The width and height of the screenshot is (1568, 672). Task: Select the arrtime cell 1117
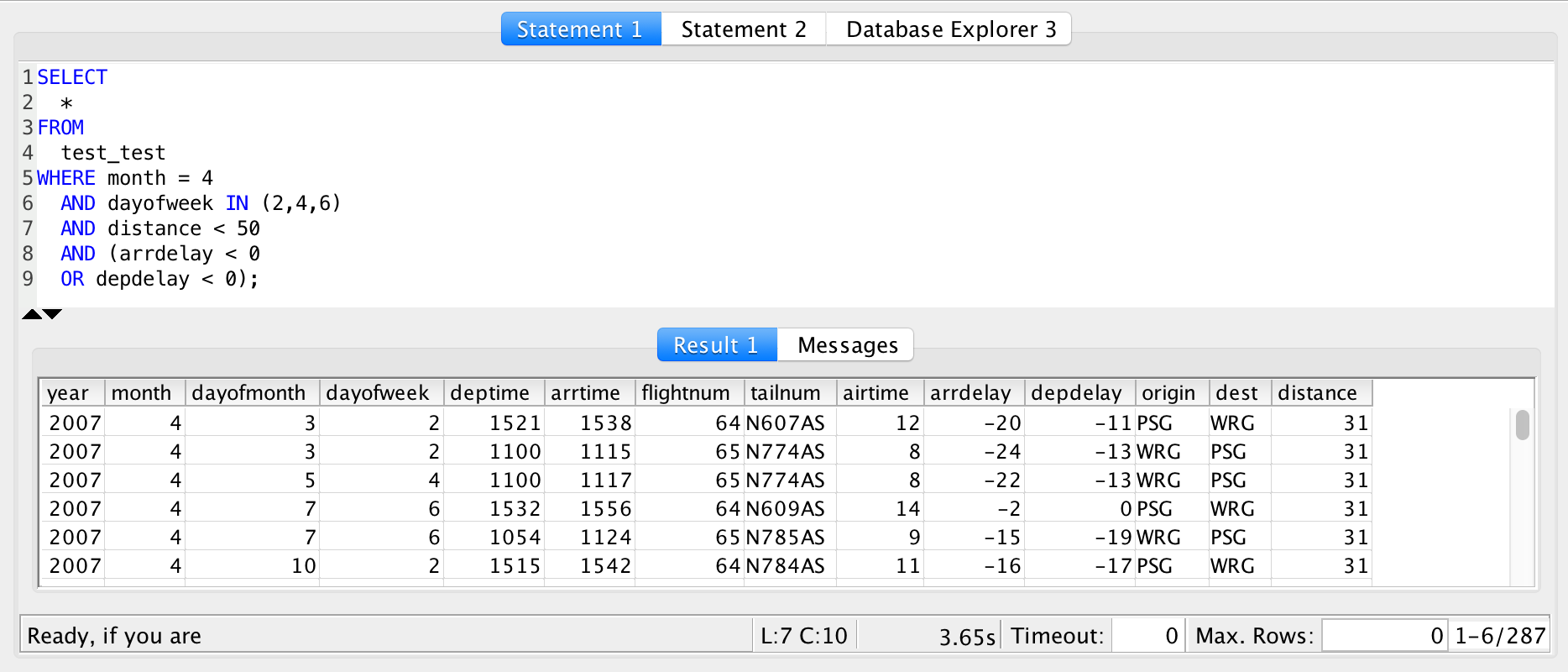589,480
